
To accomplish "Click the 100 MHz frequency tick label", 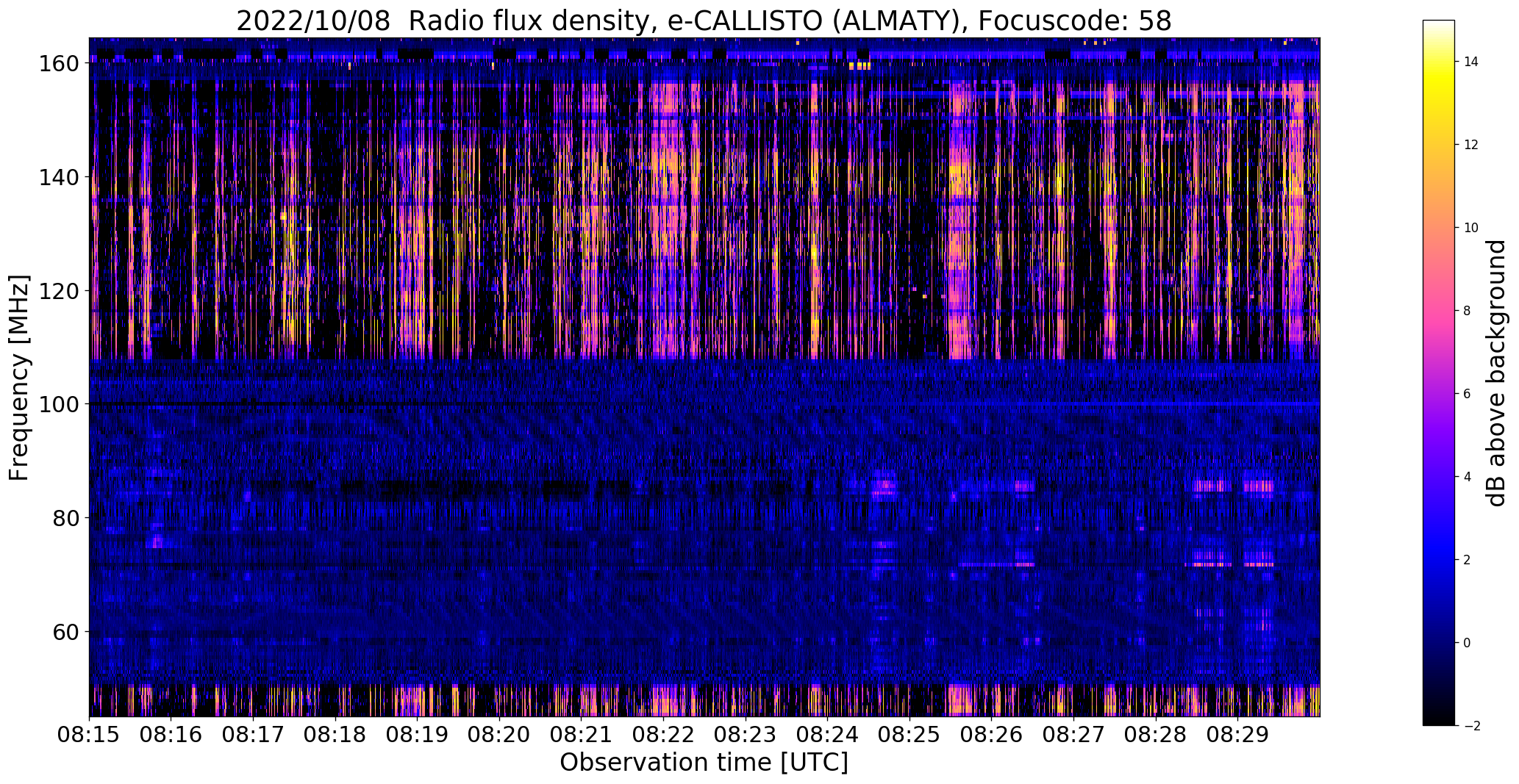I will 59,404.
